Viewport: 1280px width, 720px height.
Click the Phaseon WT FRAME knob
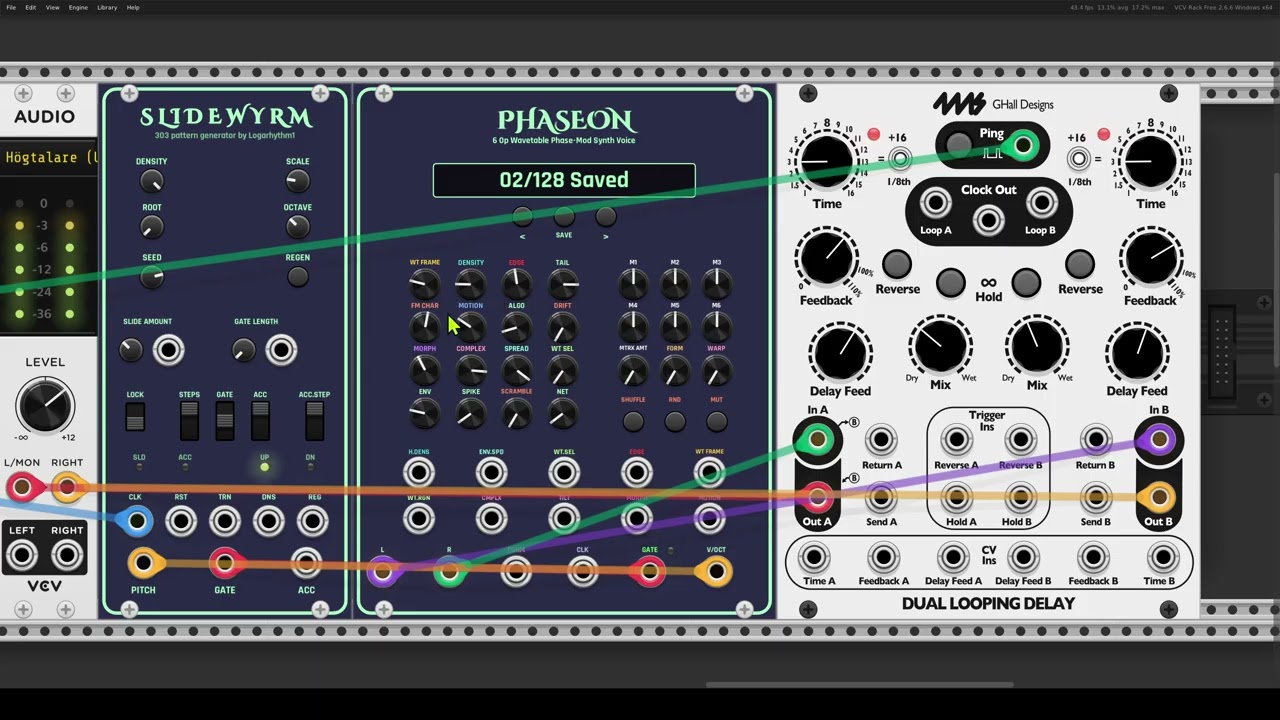424,285
